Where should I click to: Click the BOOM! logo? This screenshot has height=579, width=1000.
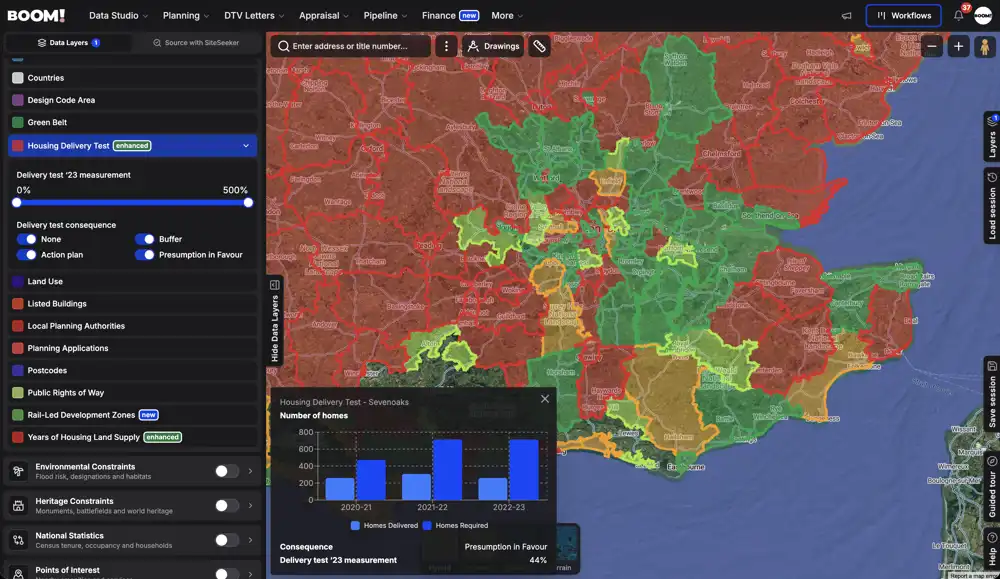[x=36, y=15]
